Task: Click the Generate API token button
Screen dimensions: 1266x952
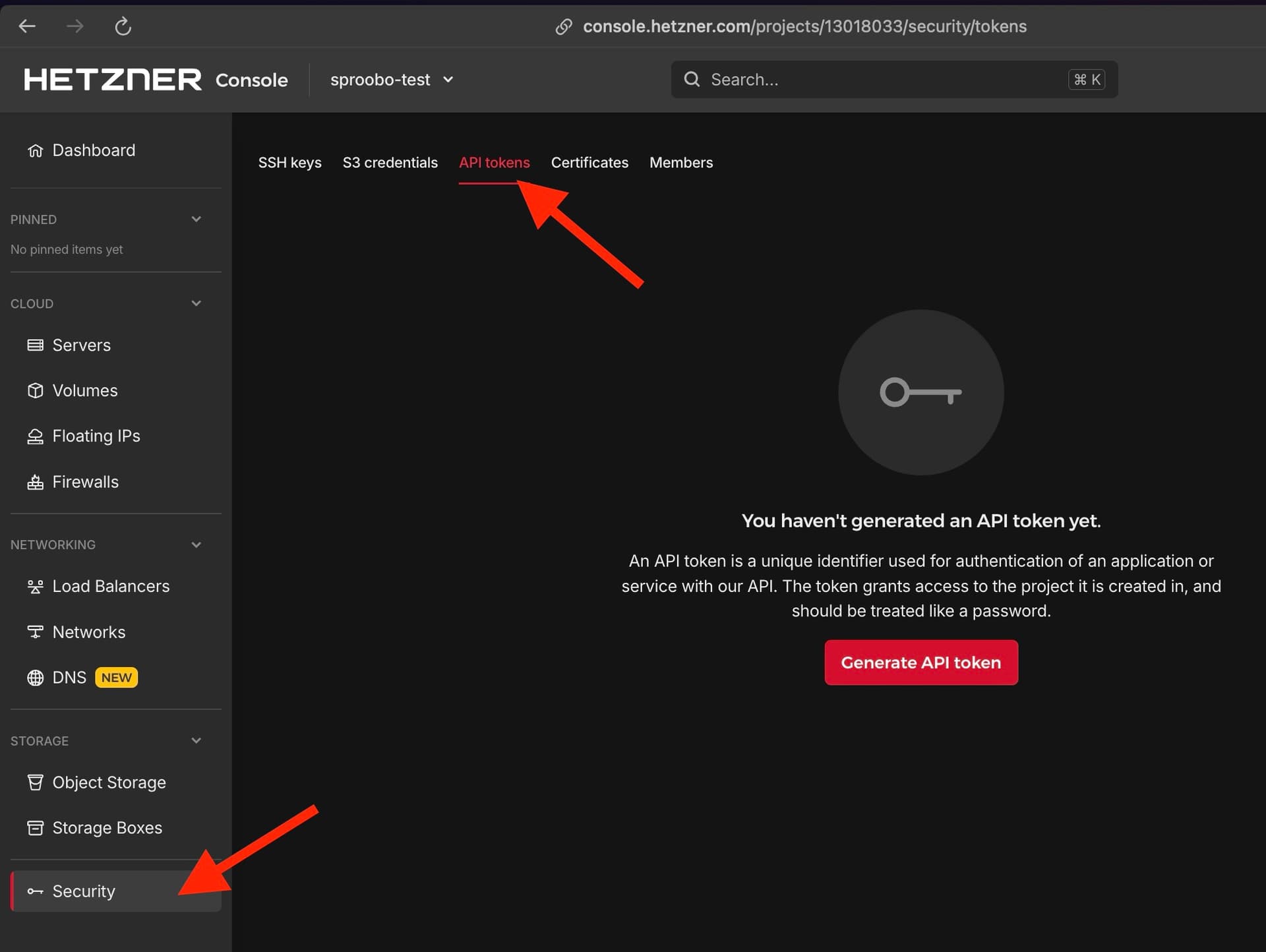Action: pos(920,663)
